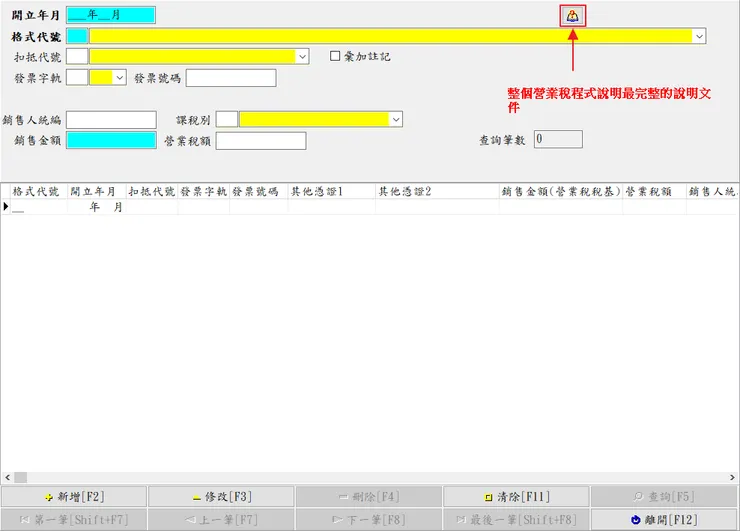This screenshot has width=740, height=531.
Task: Click the 新增[F2] button
Action: (74, 497)
